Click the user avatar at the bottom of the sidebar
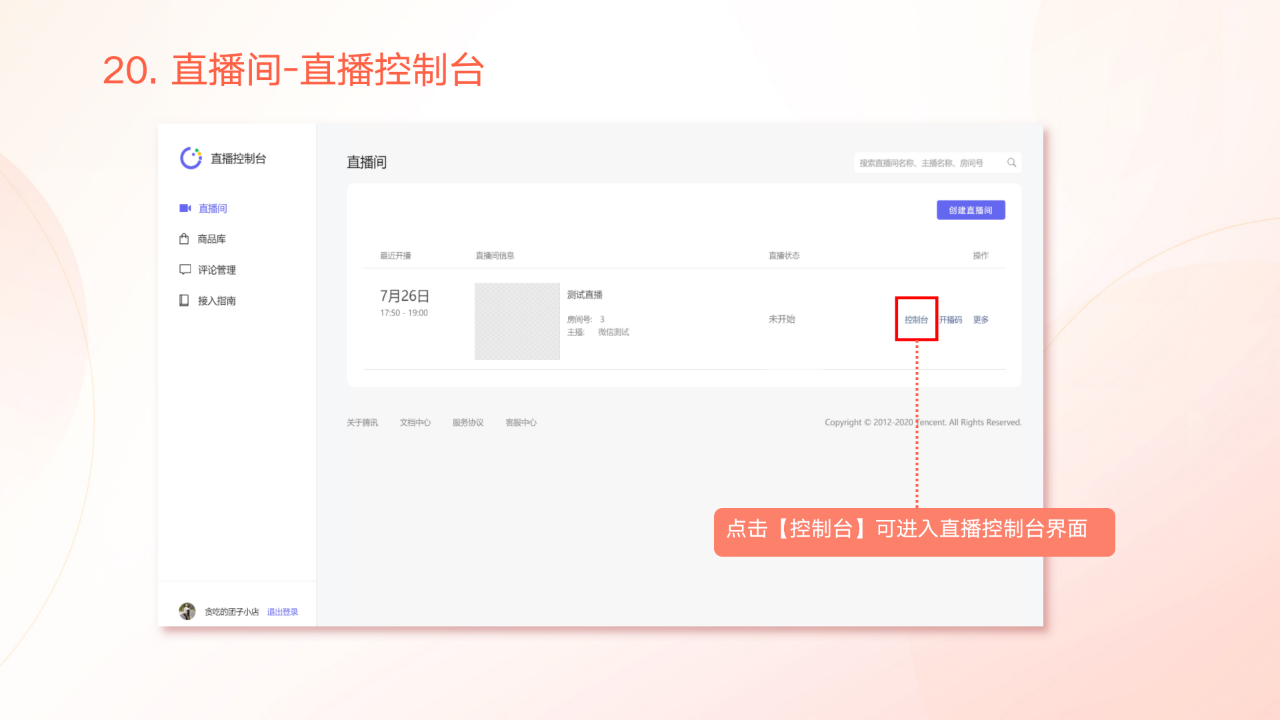 coord(187,611)
